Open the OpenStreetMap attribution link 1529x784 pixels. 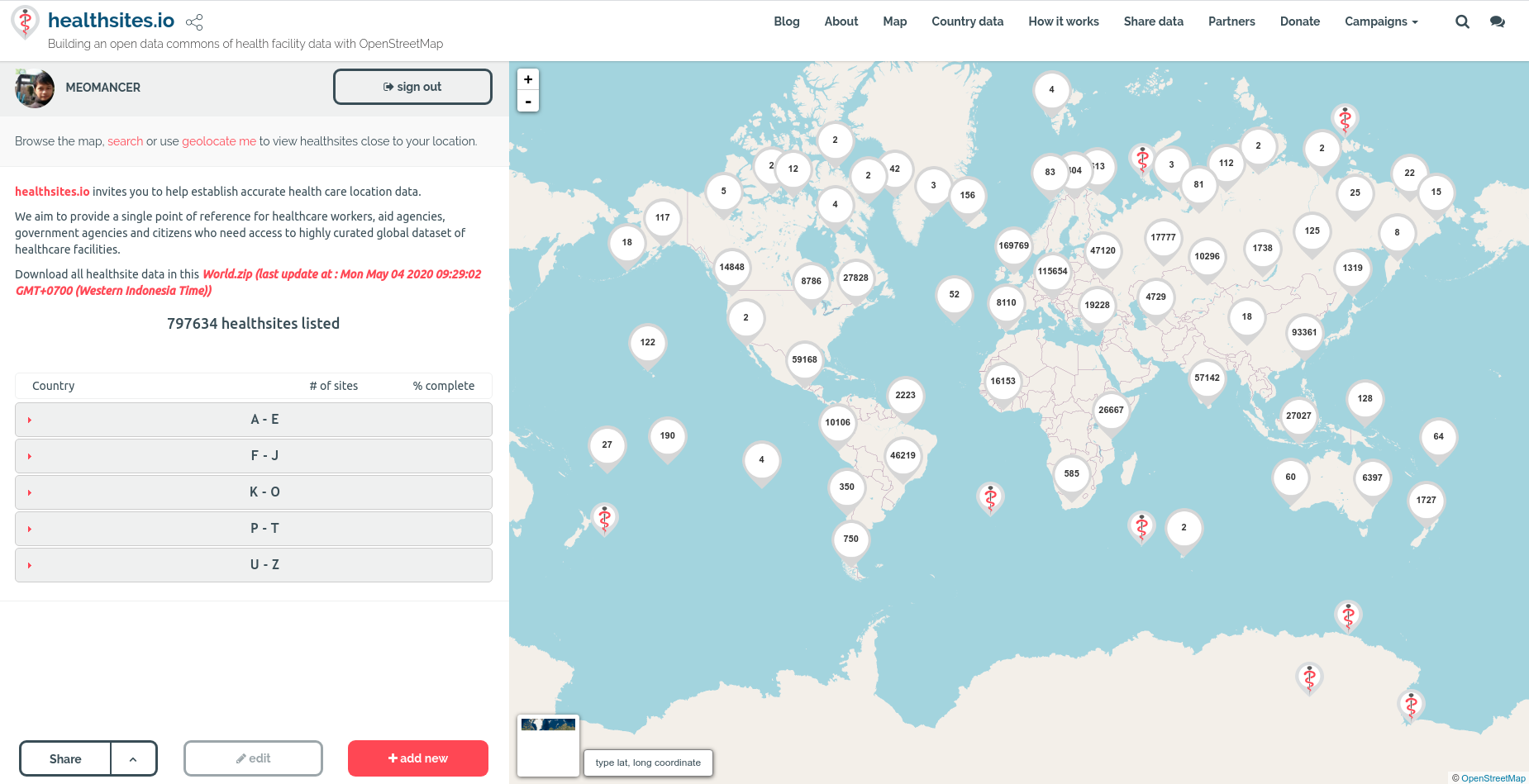[x=1493, y=778]
